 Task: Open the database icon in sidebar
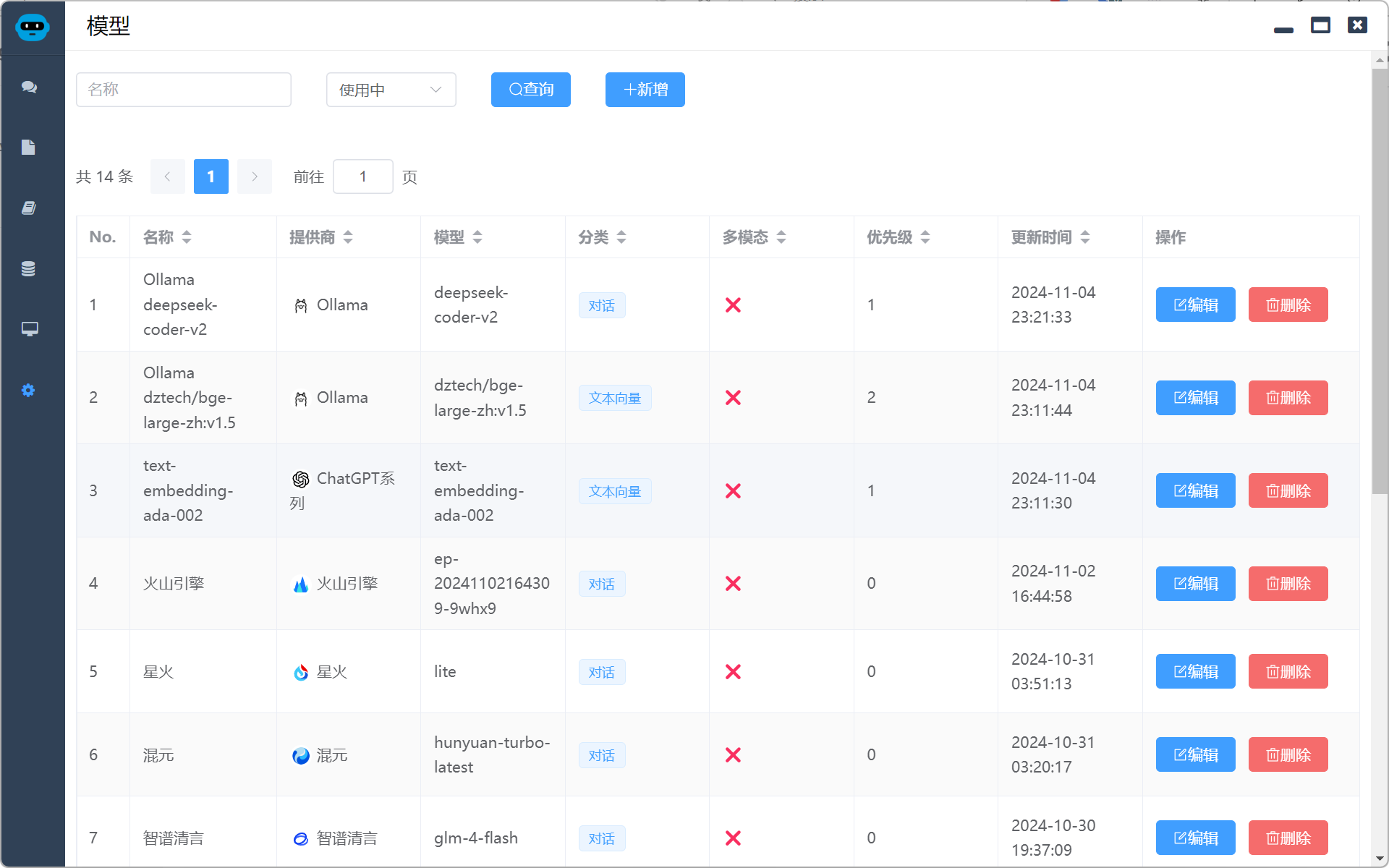tap(29, 269)
